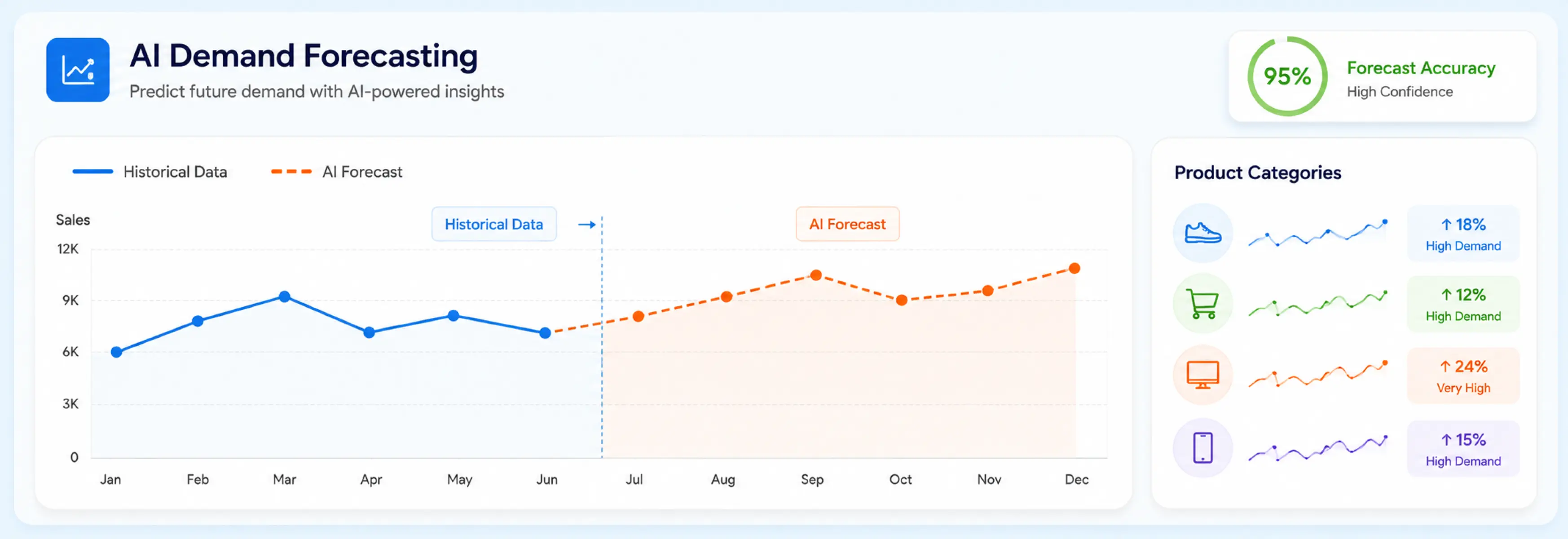1568x539 pixels.
Task: Click the Mar x-axis label
Action: coord(284,479)
